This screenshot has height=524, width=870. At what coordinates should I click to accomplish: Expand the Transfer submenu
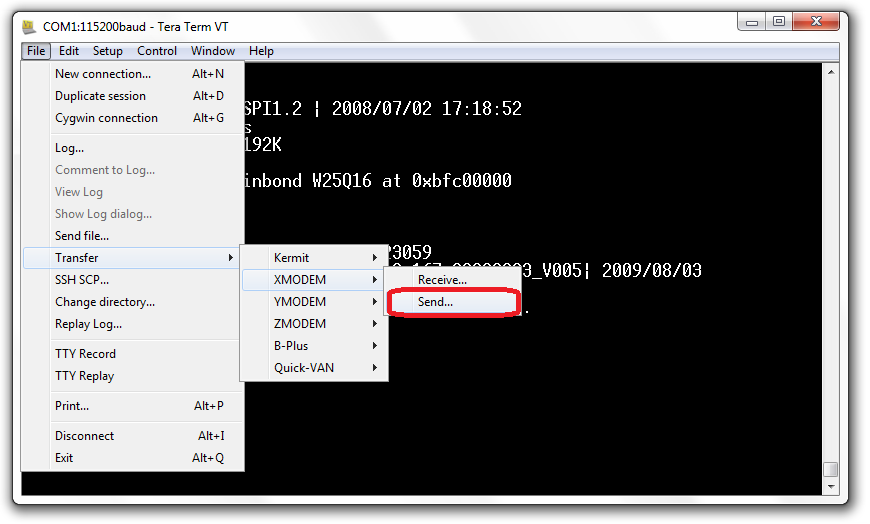click(131, 258)
